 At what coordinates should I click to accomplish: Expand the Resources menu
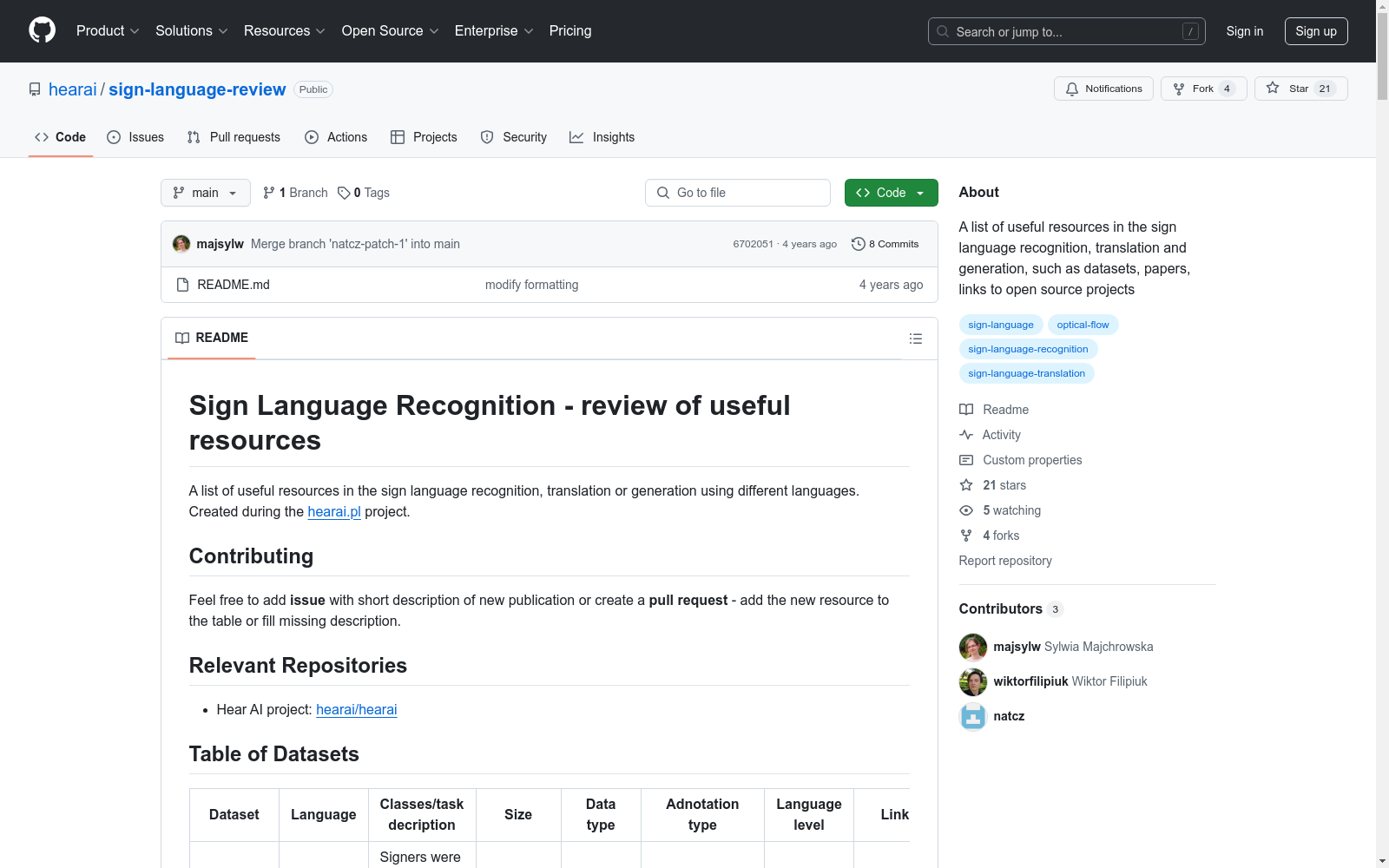[x=285, y=30]
